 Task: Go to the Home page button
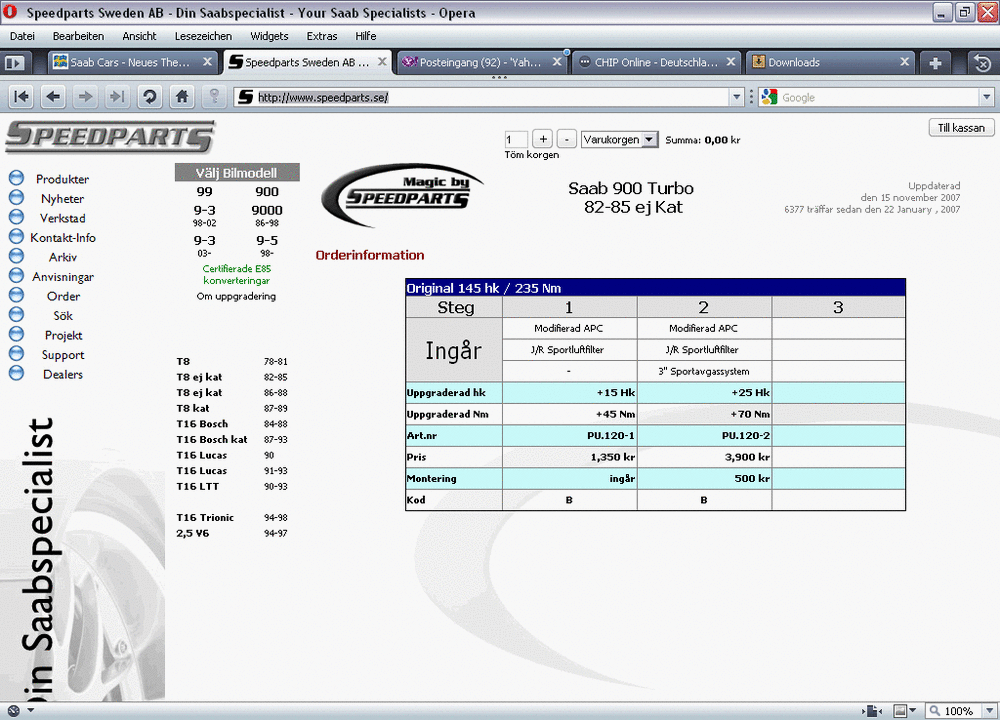[x=182, y=97]
